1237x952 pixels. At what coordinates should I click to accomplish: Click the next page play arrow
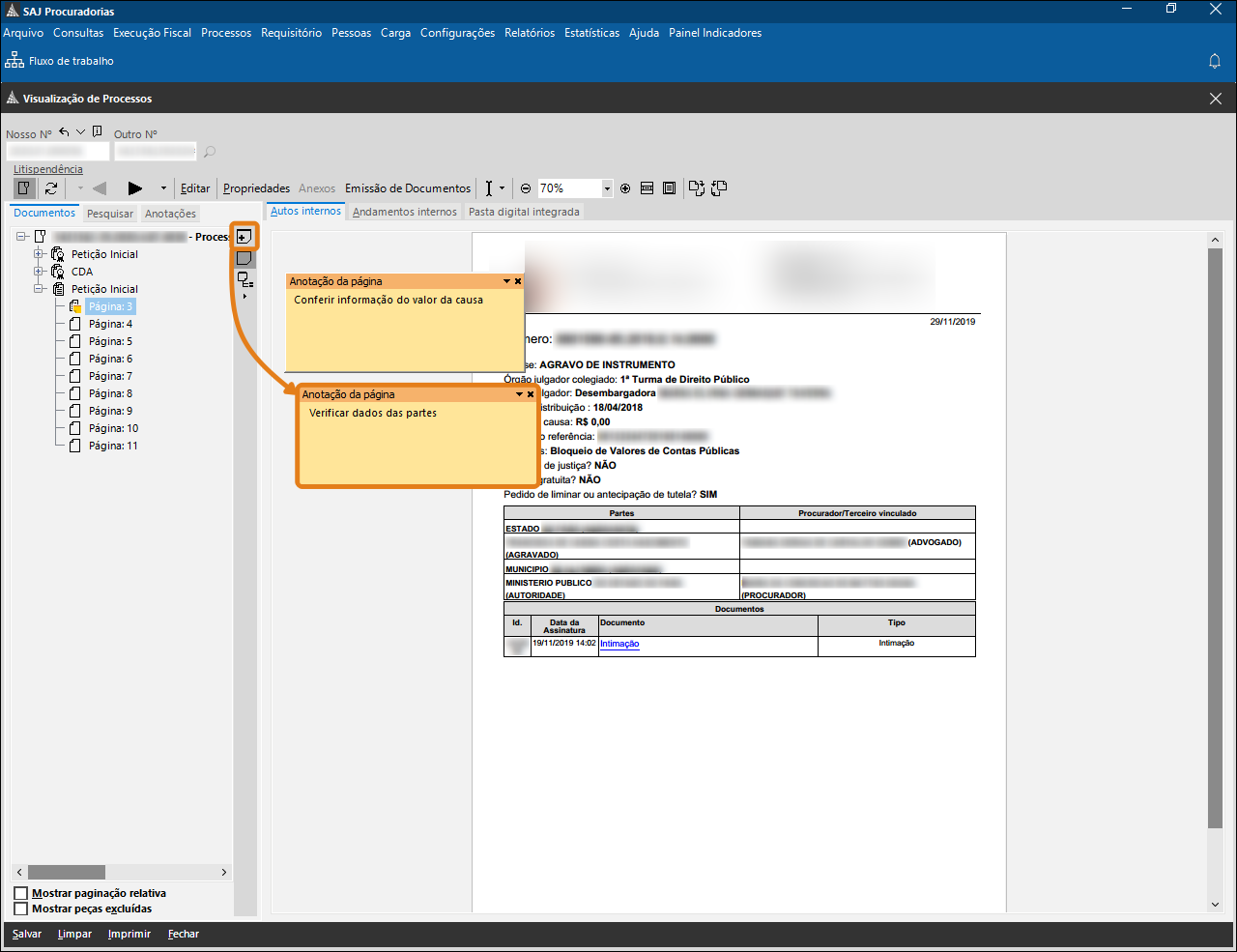[135, 188]
